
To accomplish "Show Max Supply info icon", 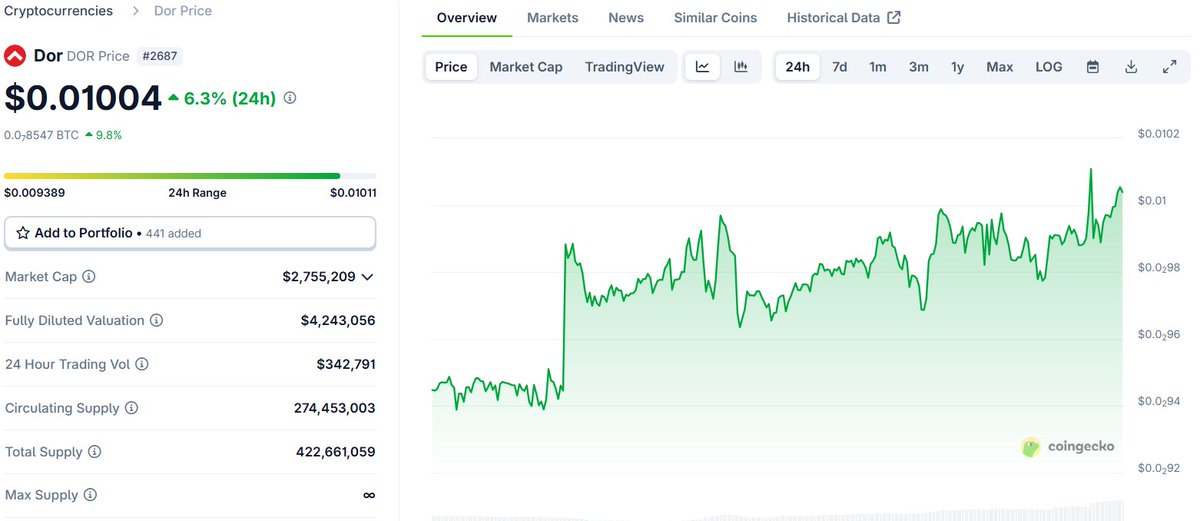I will pos(90,495).
